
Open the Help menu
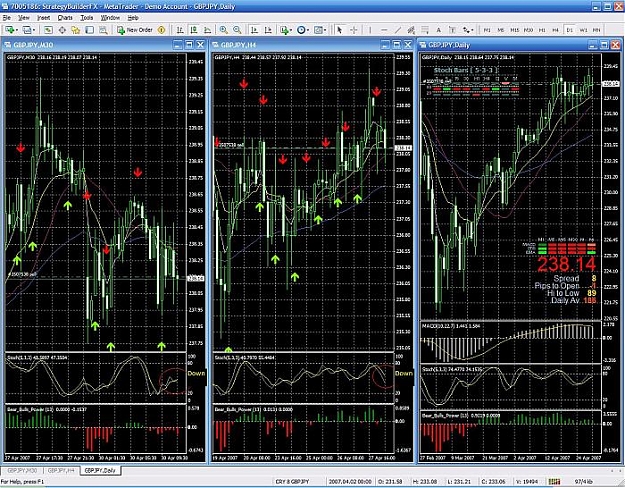[x=133, y=18]
